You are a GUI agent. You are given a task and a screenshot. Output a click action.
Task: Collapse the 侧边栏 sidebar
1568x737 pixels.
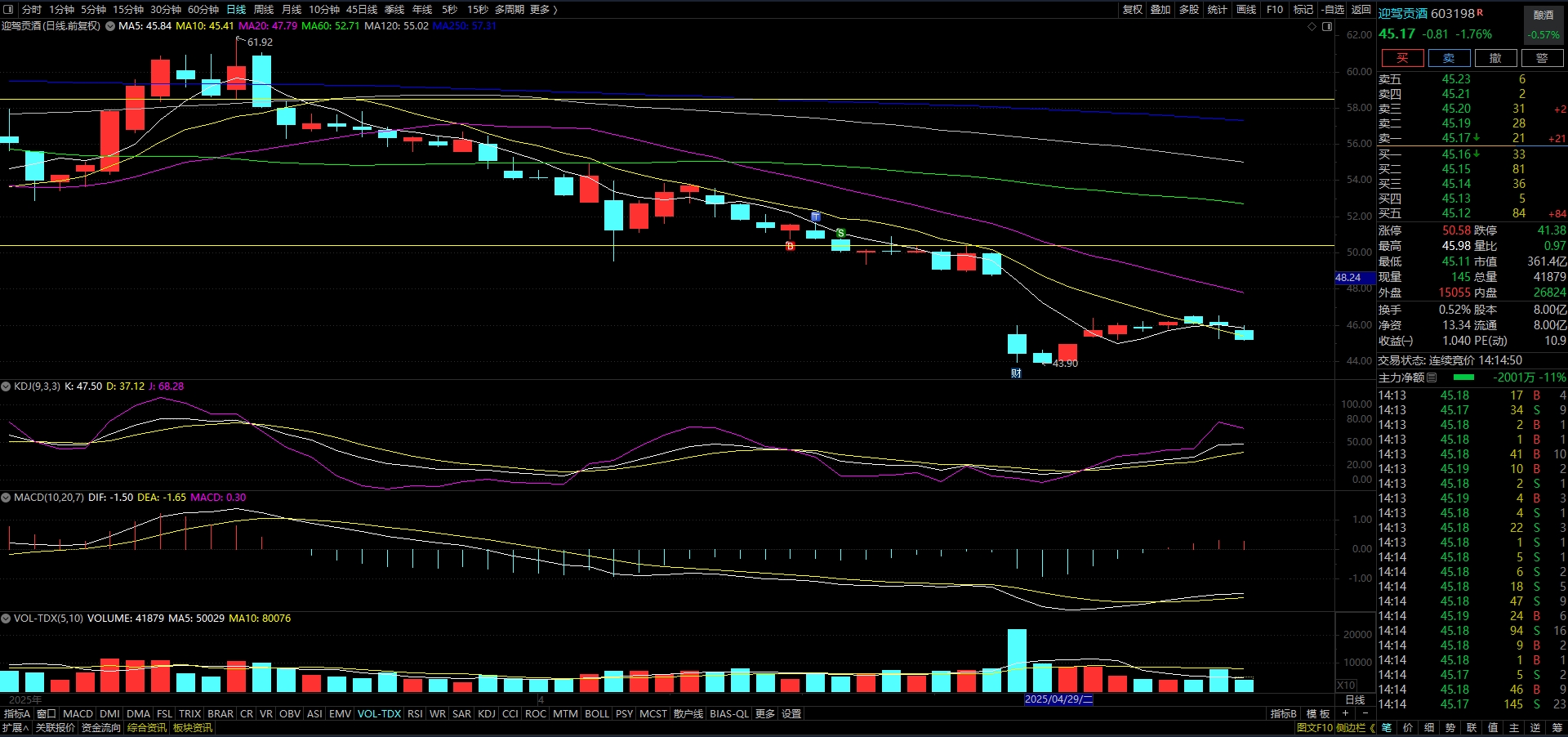click(1355, 727)
